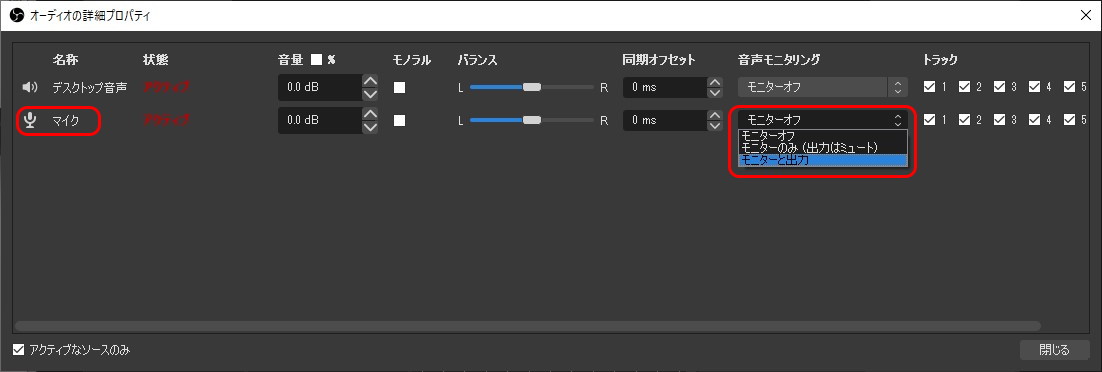Click the mic balance slider handle
This screenshot has height=372, width=1102.
point(532,120)
